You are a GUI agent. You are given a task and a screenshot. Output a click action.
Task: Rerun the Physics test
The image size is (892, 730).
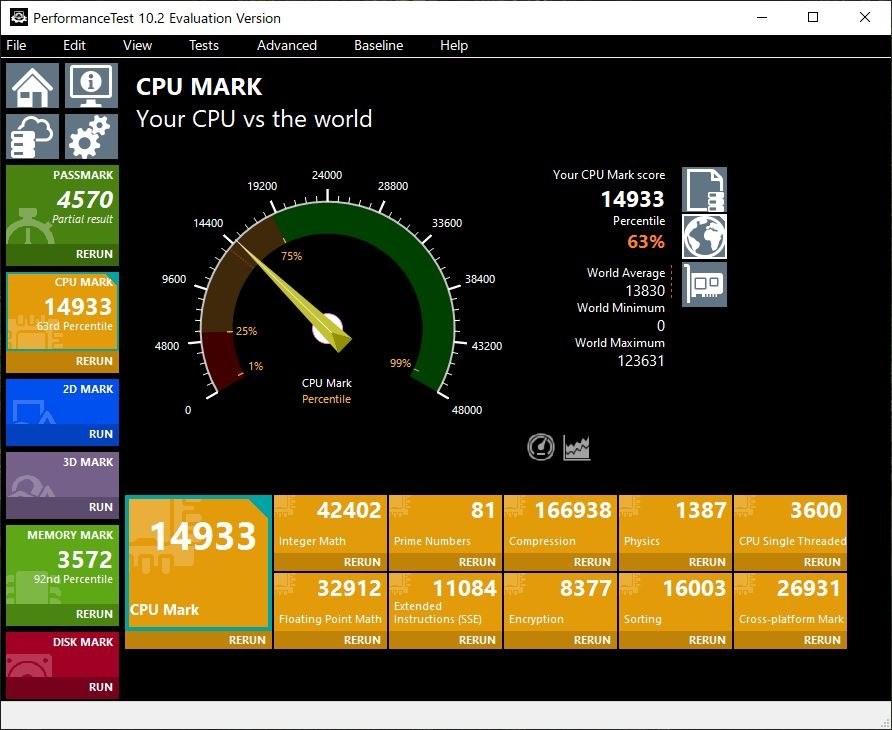[675, 562]
